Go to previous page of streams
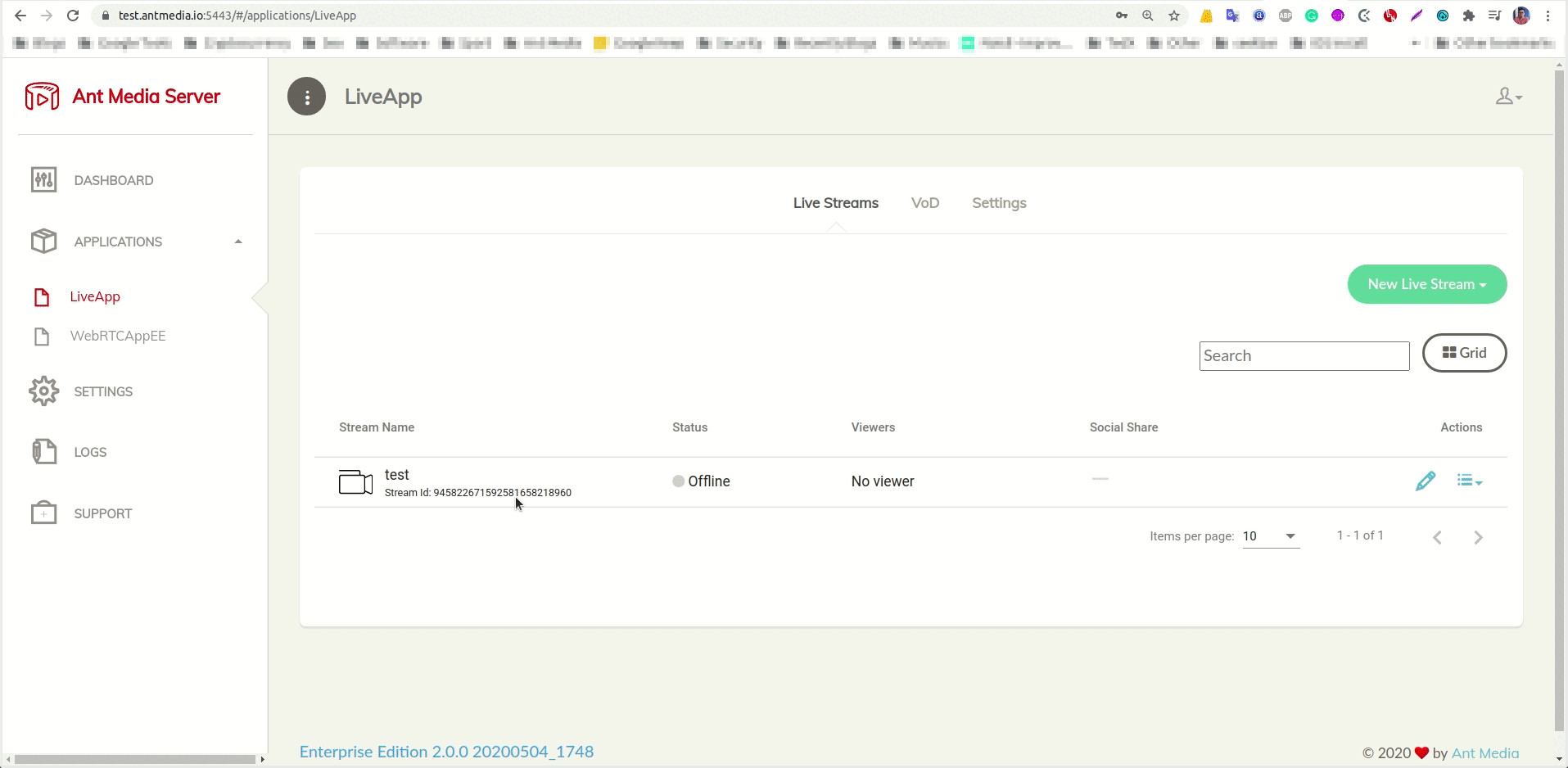This screenshot has width=1568, height=768. [1437, 537]
